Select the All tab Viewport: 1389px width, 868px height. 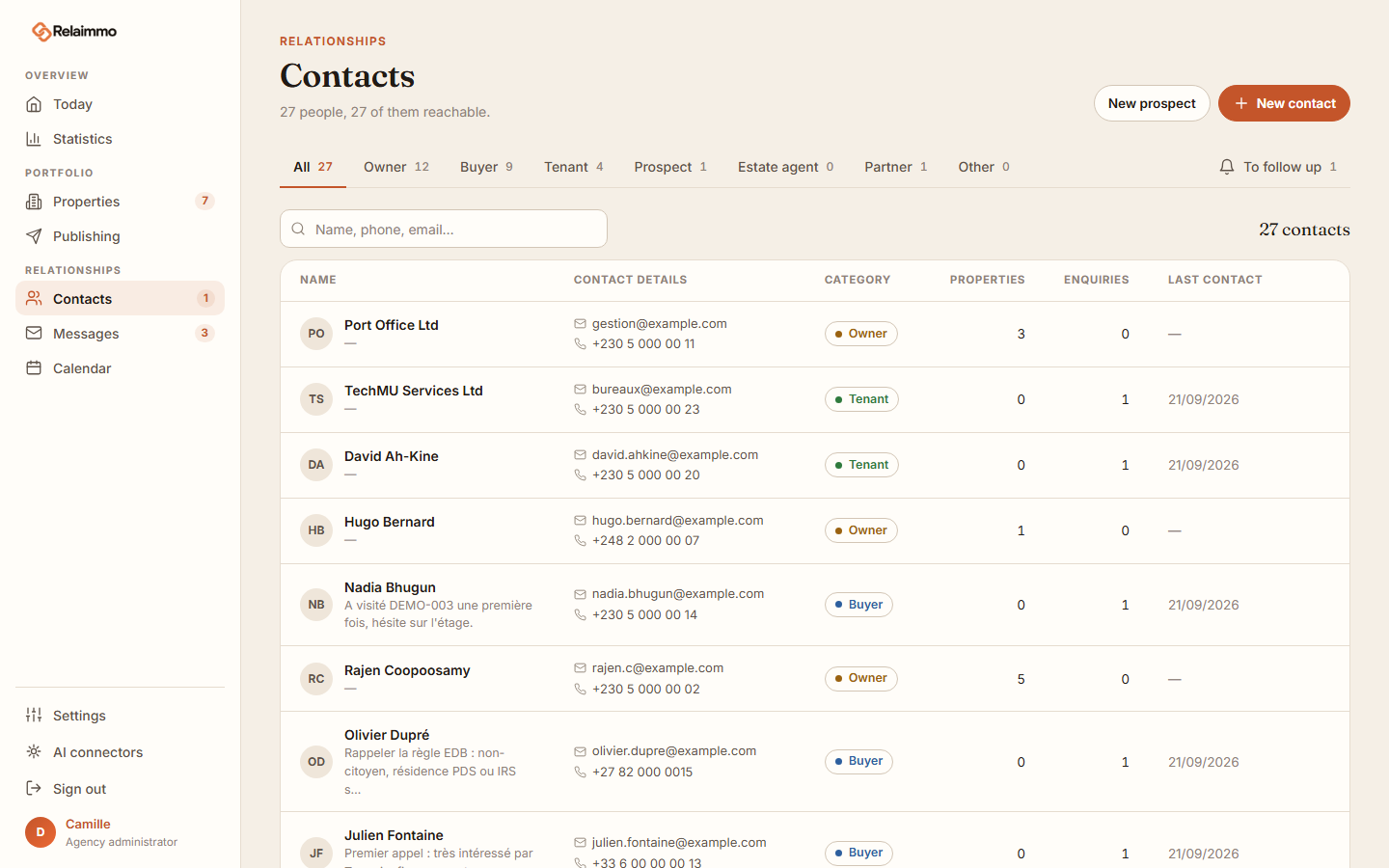[x=313, y=167]
